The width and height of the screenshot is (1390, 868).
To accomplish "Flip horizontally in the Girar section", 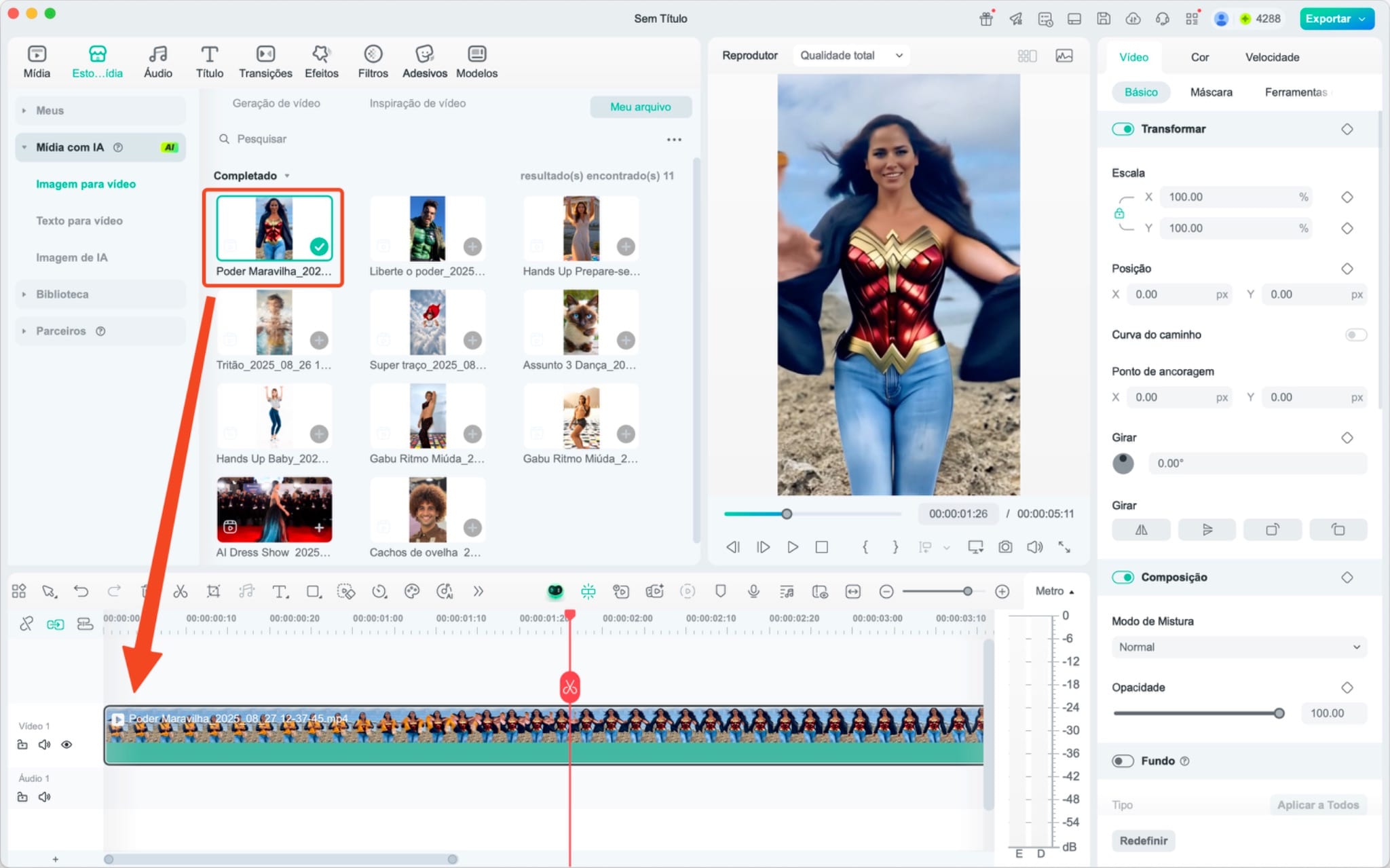I will (1141, 530).
